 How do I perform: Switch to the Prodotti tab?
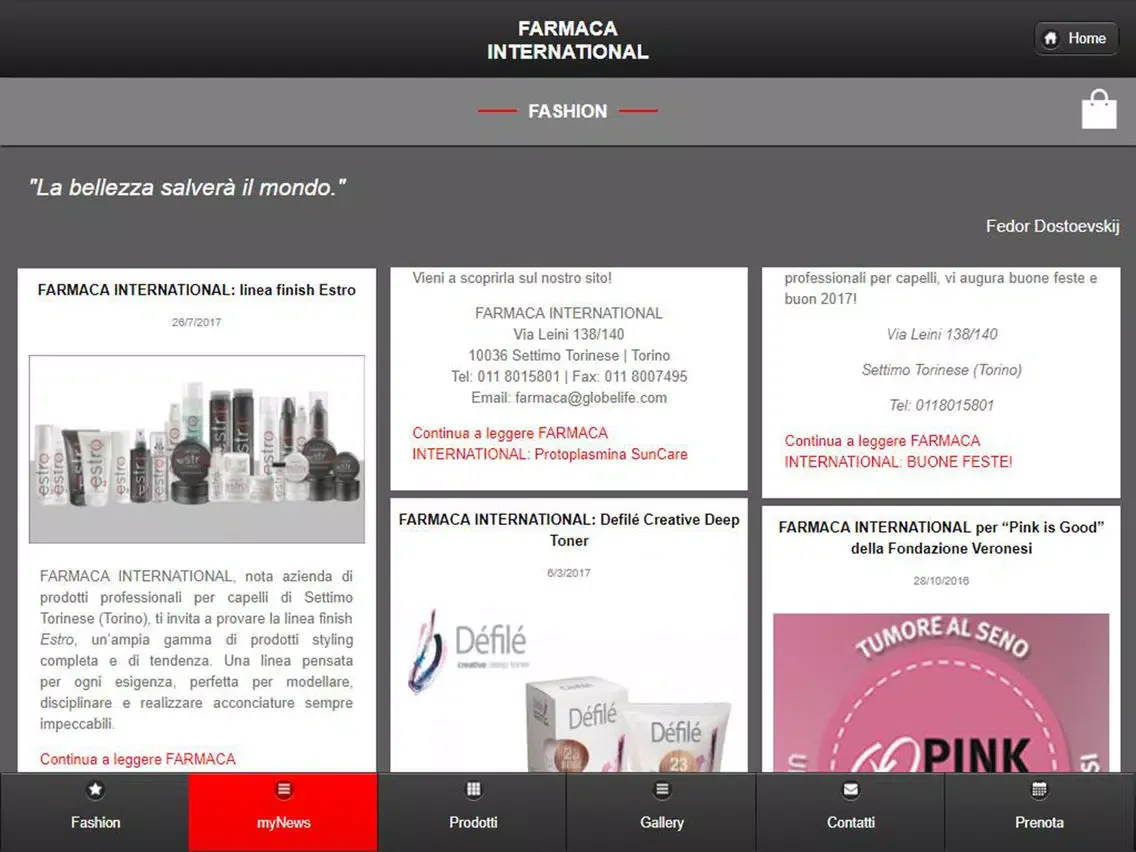point(472,812)
